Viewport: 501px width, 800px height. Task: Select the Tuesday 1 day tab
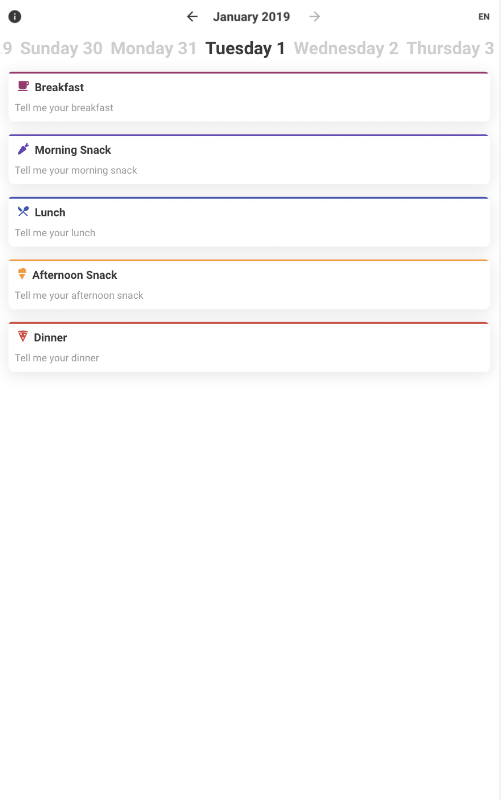pos(245,48)
